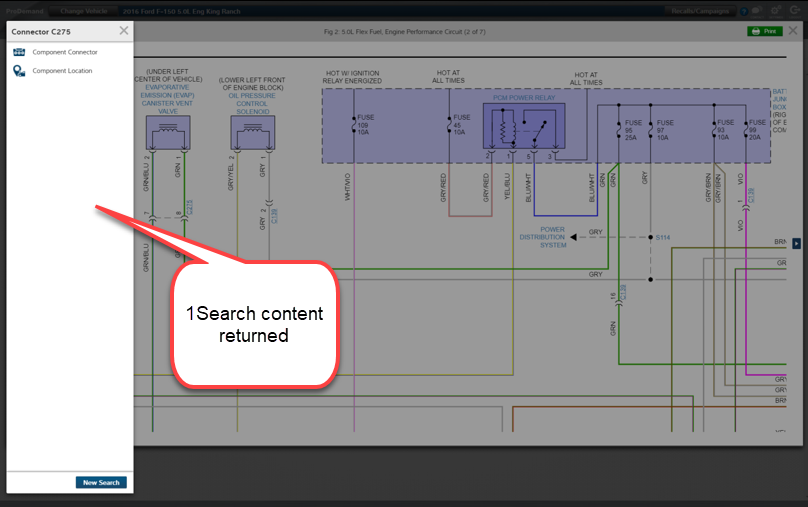The height and width of the screenshot is (507, 808).
Task: Close the Connector C275 panel
Action: pyautogui.click(x=123, y=30)
